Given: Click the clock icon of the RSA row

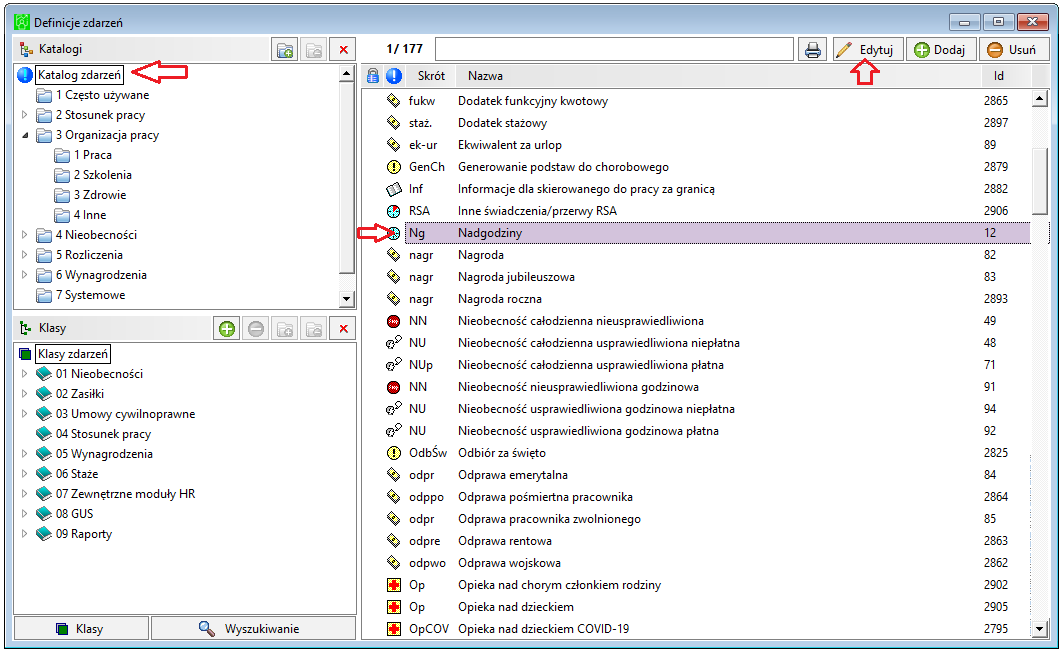Looking at the screenshot, I should [393, 211].
